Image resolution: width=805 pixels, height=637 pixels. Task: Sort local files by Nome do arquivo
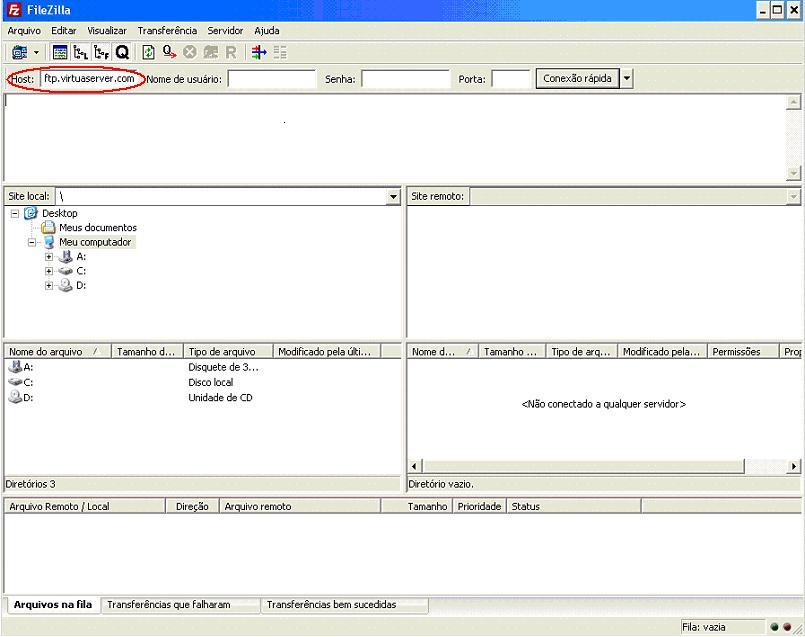[x=58, y=352]
